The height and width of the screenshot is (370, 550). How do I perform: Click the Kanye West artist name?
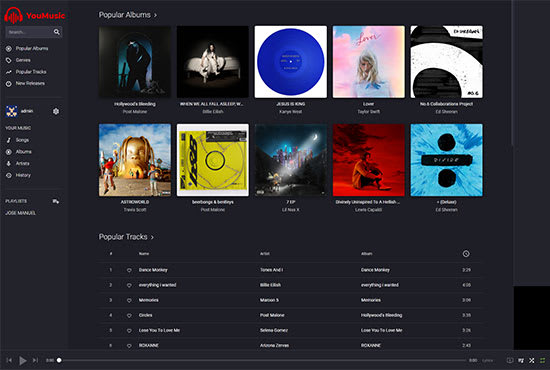click(x=290, y=112)
